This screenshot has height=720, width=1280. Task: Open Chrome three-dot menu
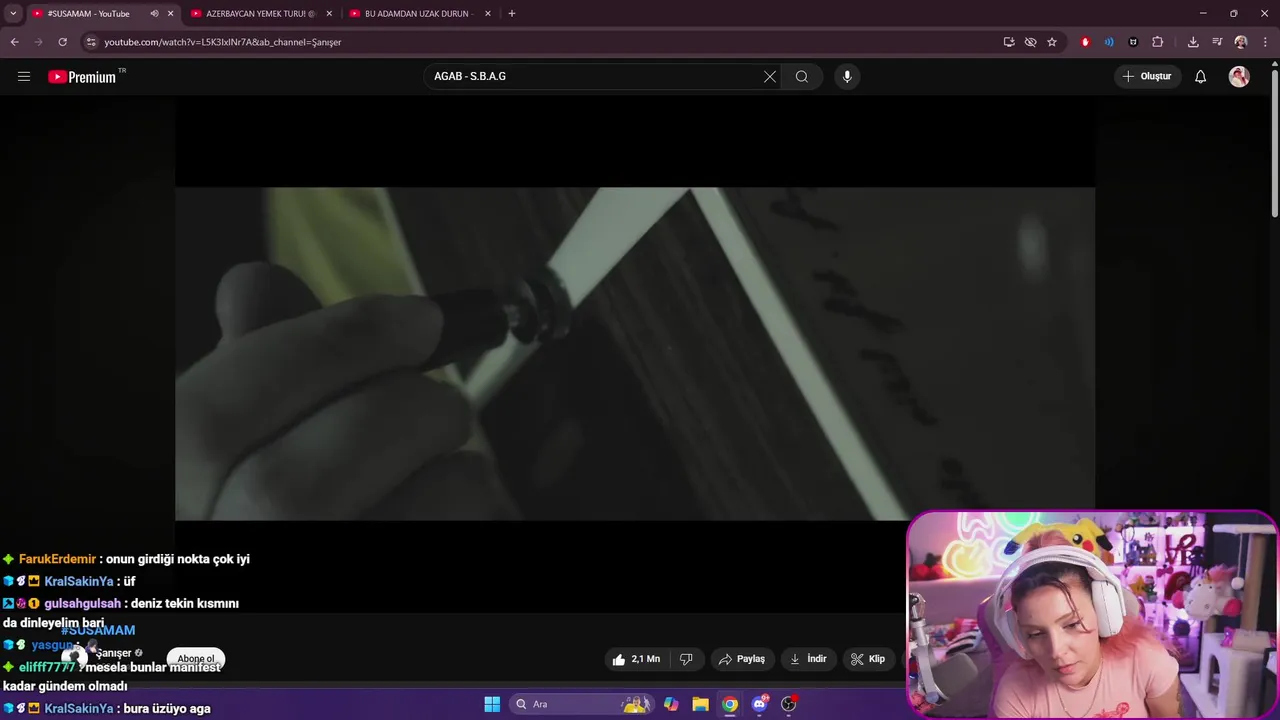tap(1265, 42)
